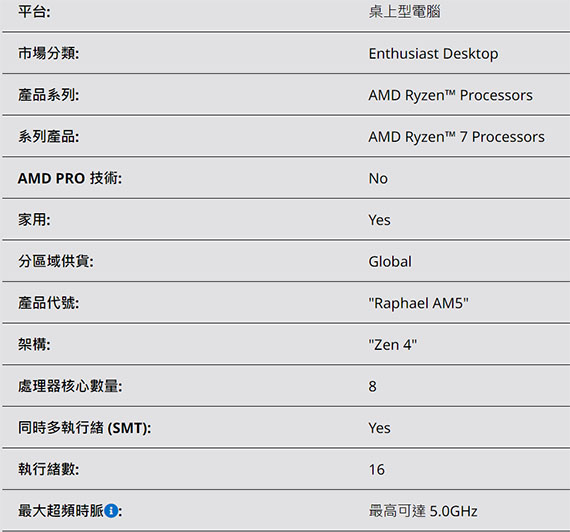The width and height of the screenshot is (570, 532).
Task: Click the 產品代號 label
Action: pos(48,303)
